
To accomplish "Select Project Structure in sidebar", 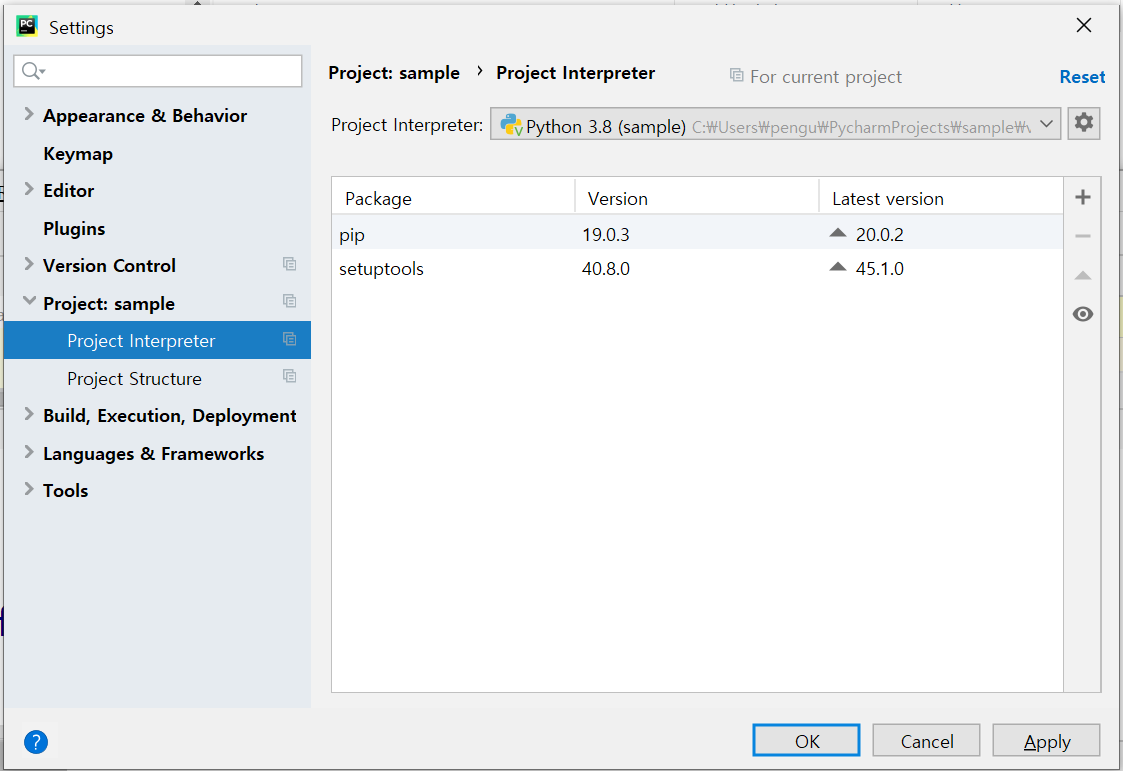I will tap(134, 379).
